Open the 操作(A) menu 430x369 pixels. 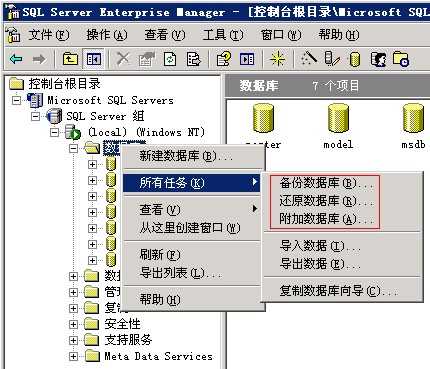[107, 35]
